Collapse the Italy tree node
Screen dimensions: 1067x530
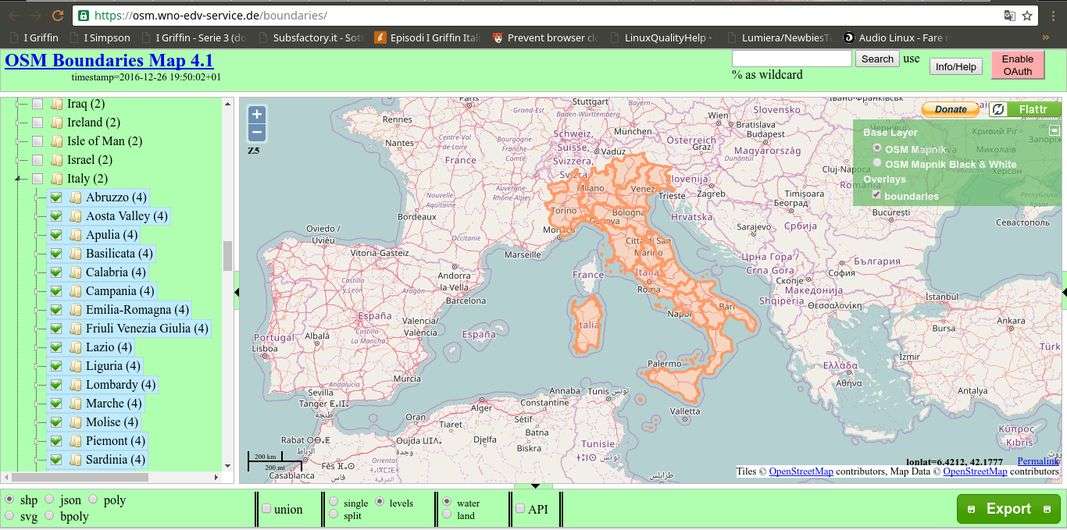(19, 179)
